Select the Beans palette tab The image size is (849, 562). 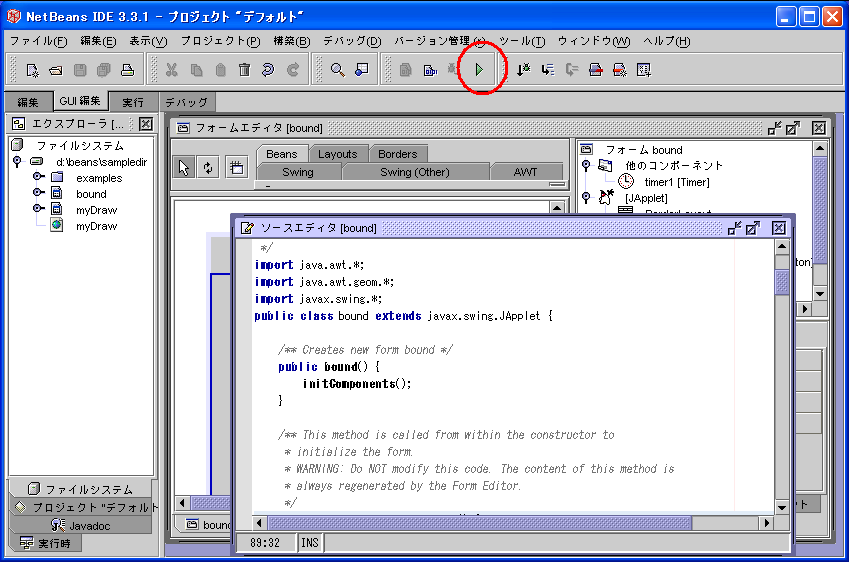(282, 154)
